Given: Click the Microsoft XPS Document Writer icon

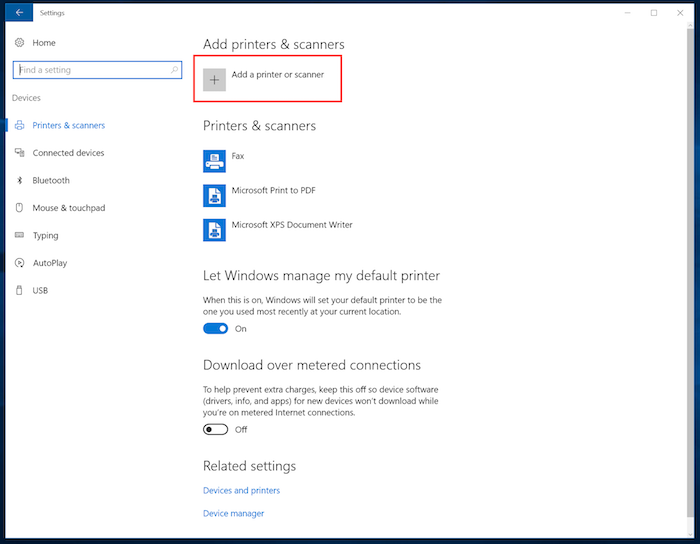Looking at the screenshot, I should 214,230.
